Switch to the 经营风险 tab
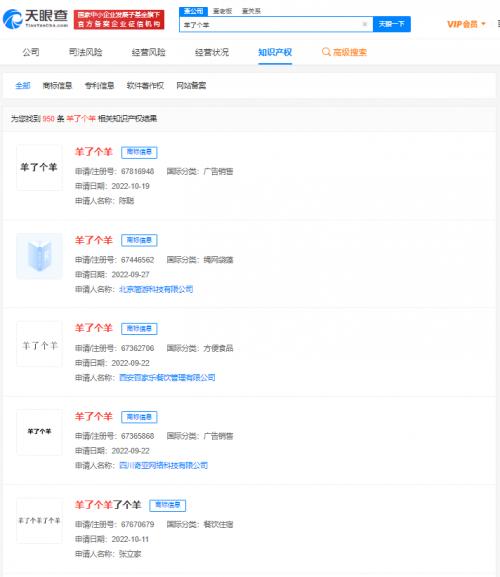The width and height of the screenshot is (500, 577). tap(149, 52)
